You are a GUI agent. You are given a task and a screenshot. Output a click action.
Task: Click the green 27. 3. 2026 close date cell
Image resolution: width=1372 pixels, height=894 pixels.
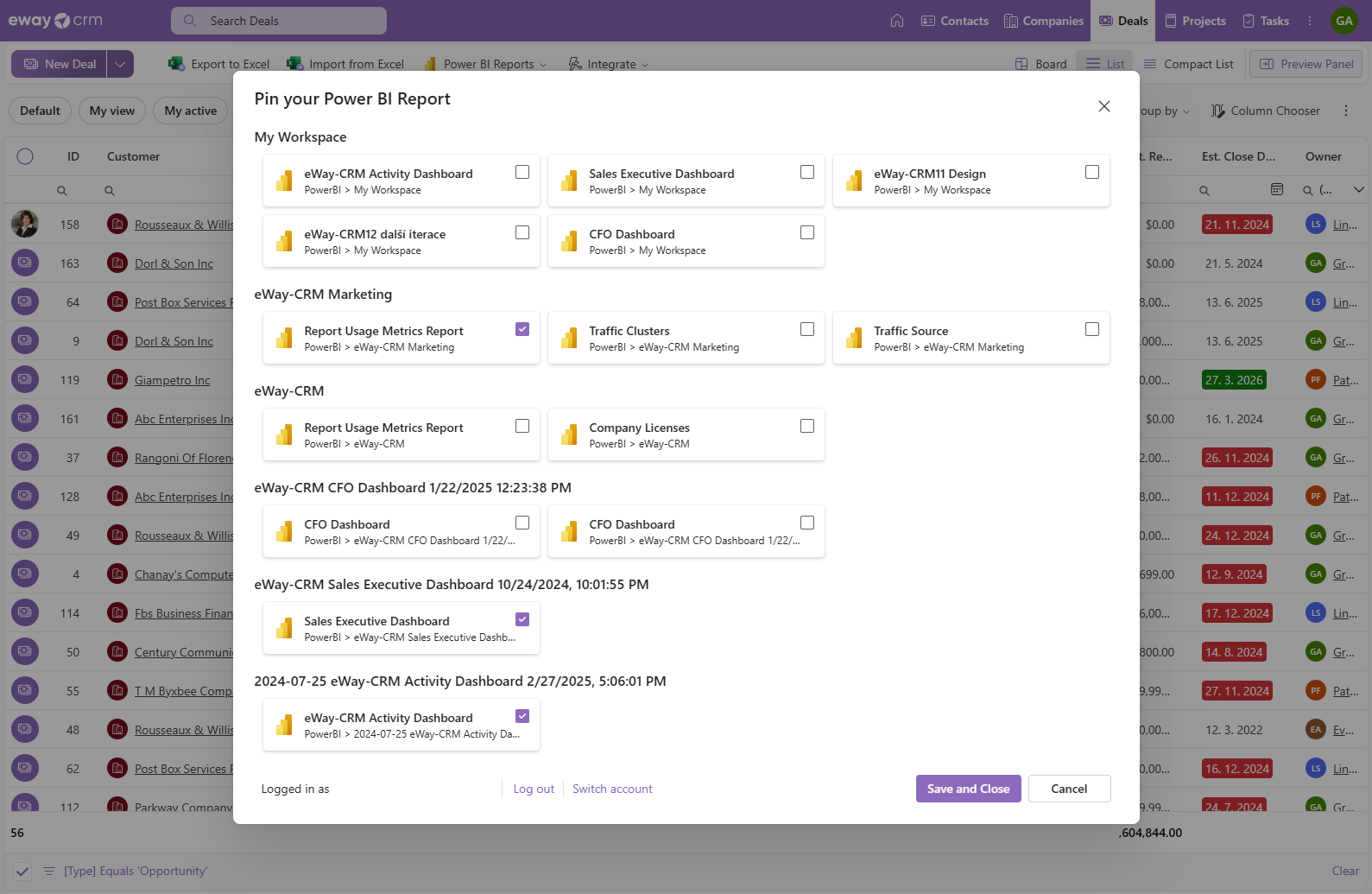[1234, 380]
